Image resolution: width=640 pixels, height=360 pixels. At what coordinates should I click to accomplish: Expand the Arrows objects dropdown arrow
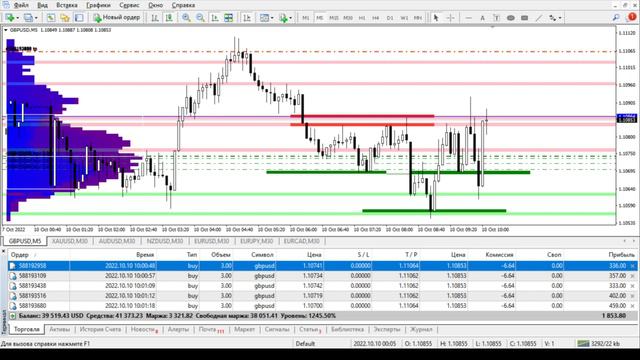click(x=560, y=18)
